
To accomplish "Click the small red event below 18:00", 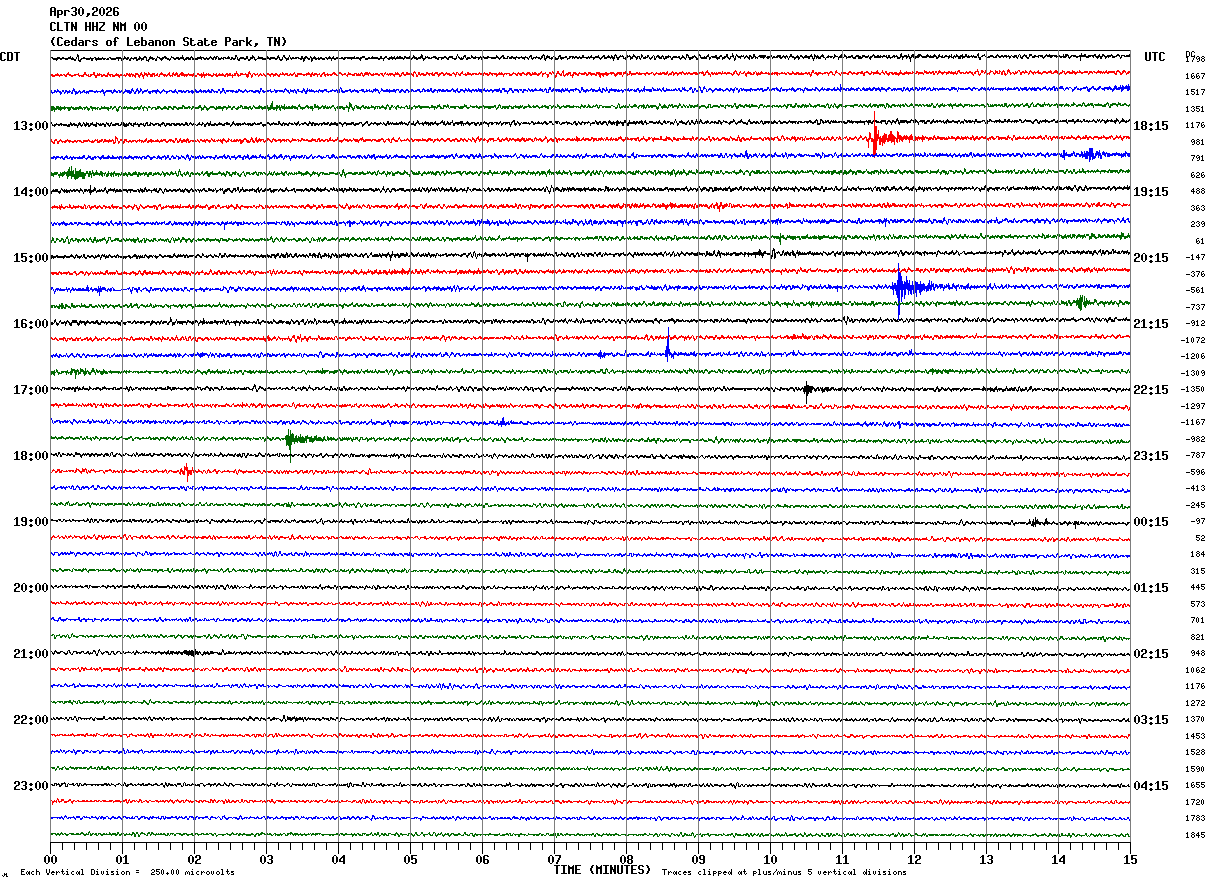I will (x=186, y=470).
